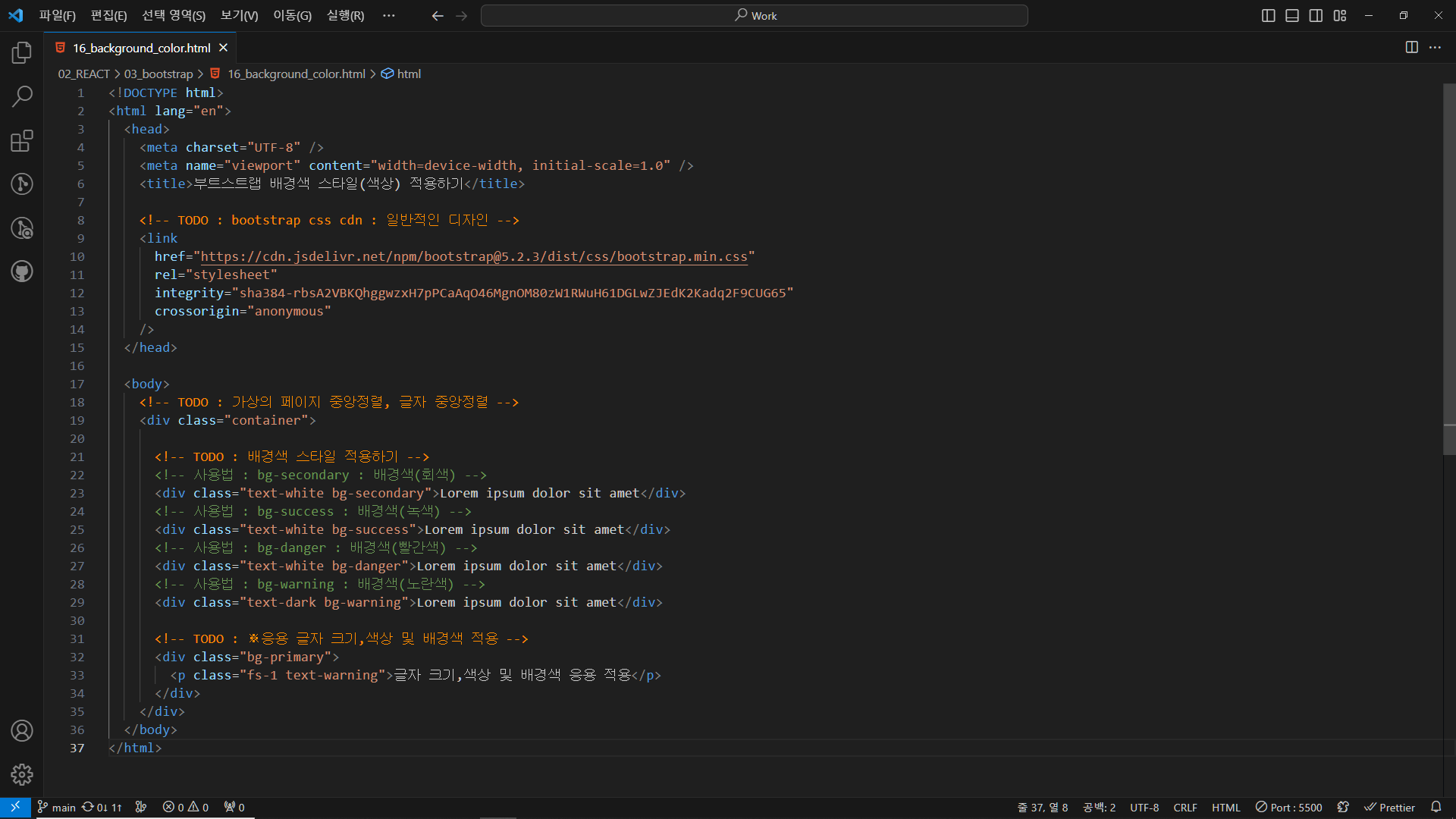Click Port: 5500 live server button
The height and width of the screenshot is (819, 1456).
[1288, 807]
